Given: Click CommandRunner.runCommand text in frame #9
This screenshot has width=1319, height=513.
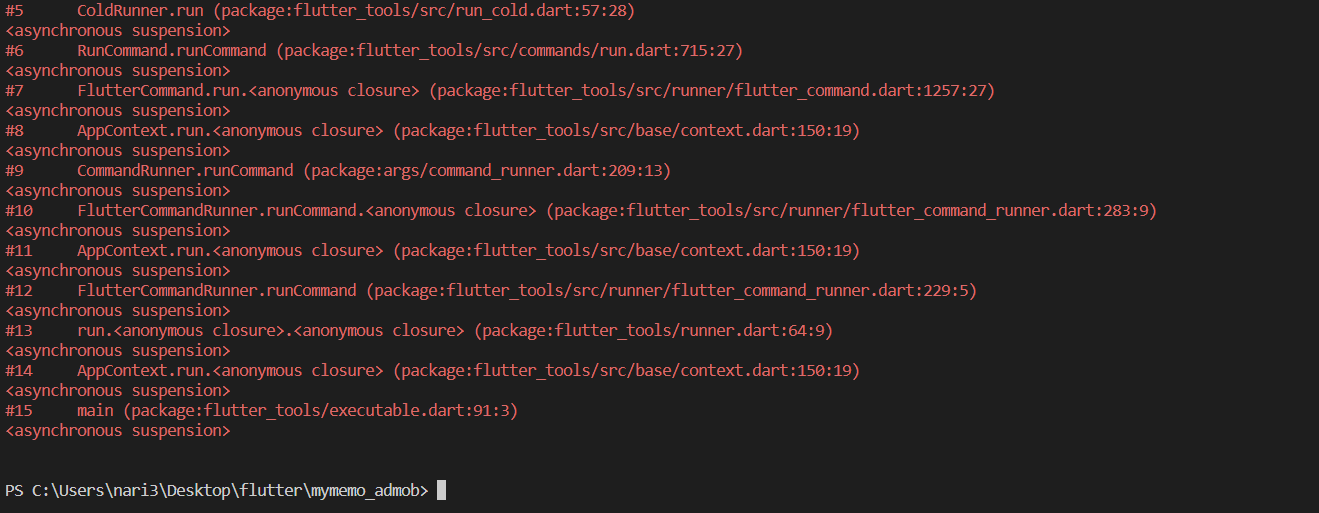Looking at the screenshot, I should [185, 170].
